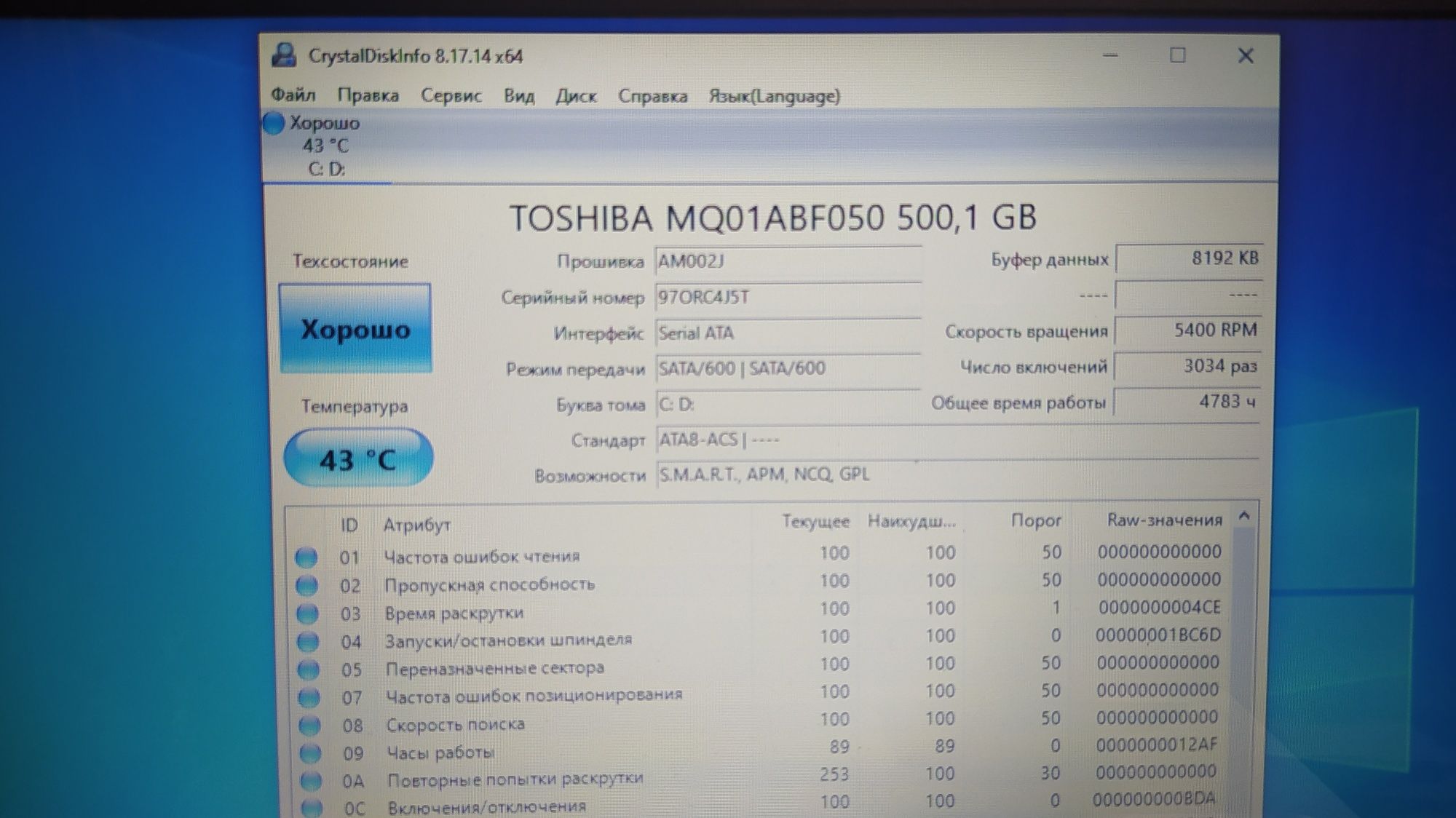Select row Запуски/остановки шпинделя
Screen dimensions: 1456x818
759,638
